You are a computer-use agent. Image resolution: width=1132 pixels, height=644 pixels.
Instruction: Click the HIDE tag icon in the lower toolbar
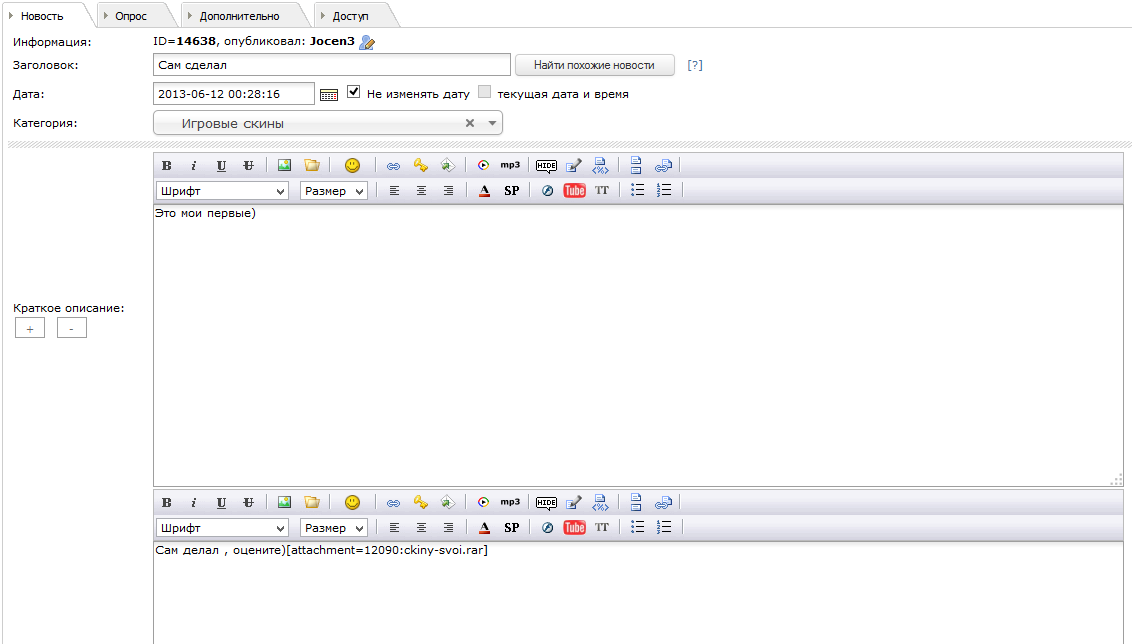546,503
